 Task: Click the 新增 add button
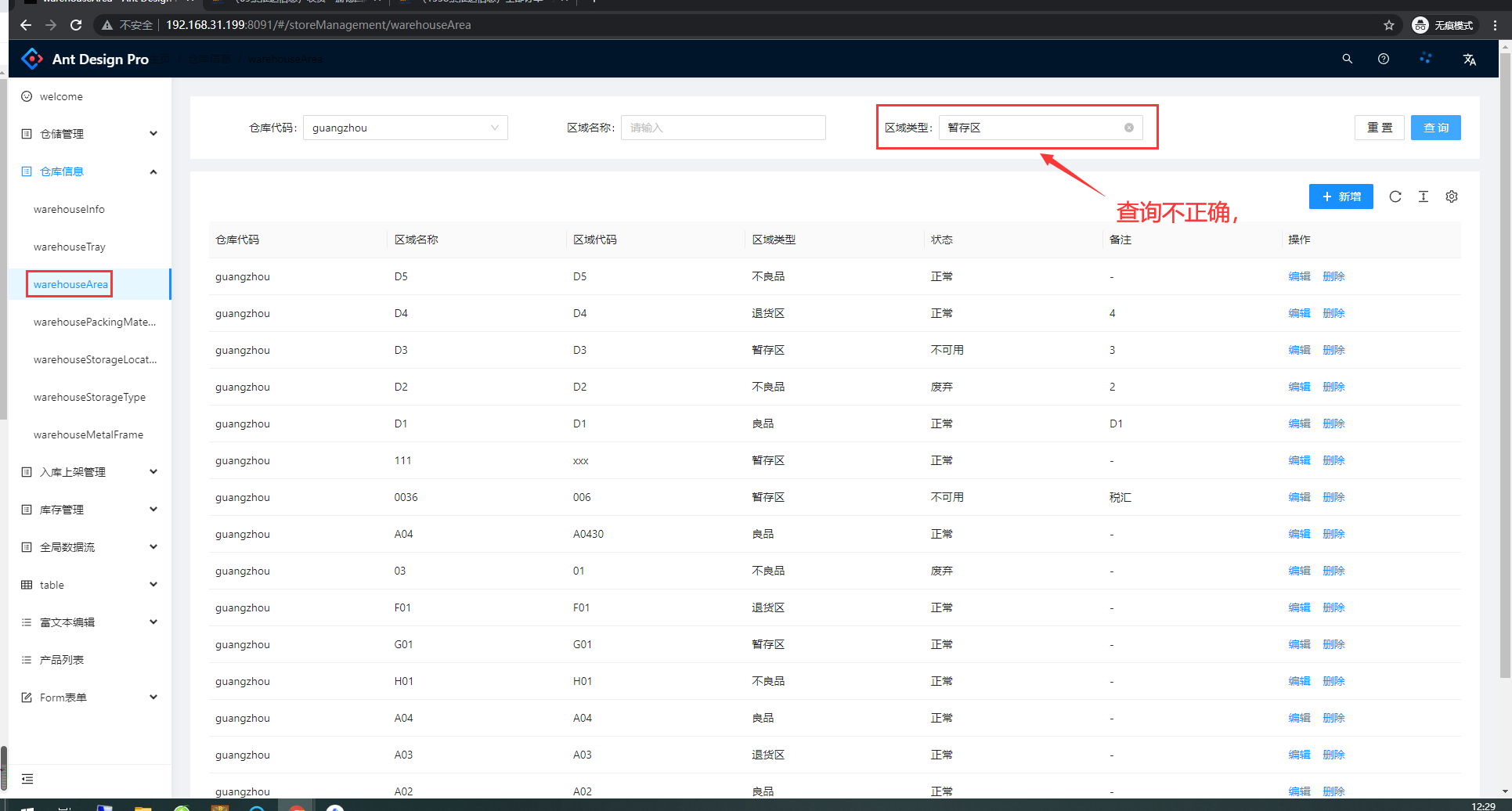point(1341,196)
